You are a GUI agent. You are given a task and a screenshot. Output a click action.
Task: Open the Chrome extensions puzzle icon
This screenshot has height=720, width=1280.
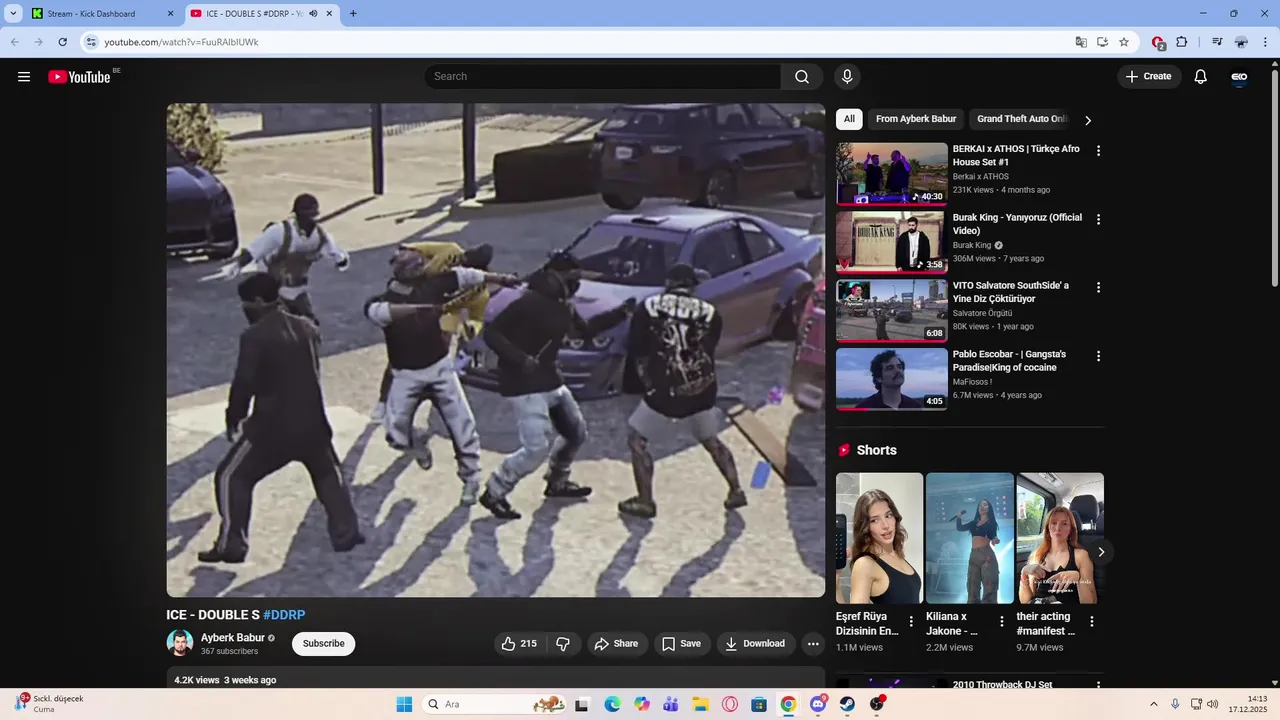tap(1182, 42)
